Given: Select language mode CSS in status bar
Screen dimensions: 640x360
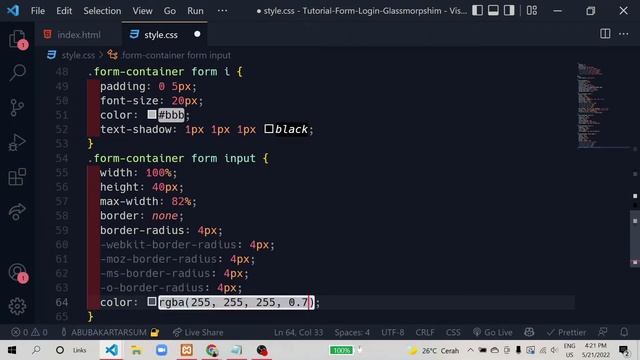Looking at the screenshot, I should click(453, 332).
